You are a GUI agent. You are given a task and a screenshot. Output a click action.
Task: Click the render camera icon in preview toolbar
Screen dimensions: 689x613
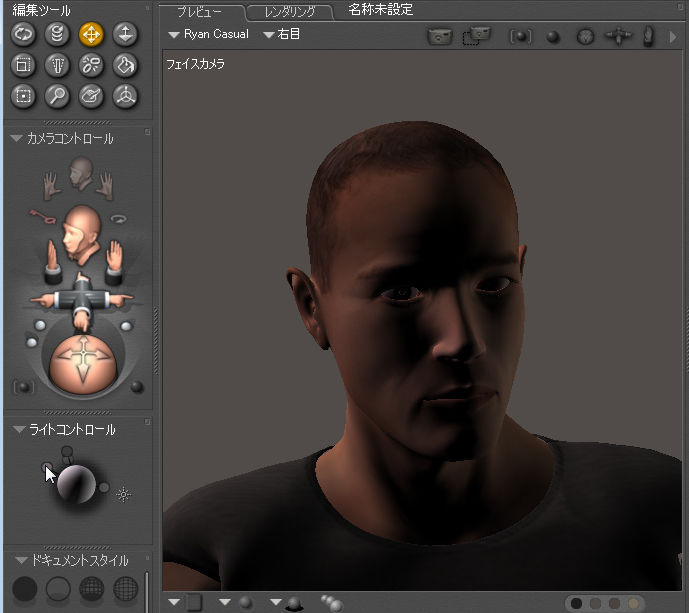click(x=439, y=36)
